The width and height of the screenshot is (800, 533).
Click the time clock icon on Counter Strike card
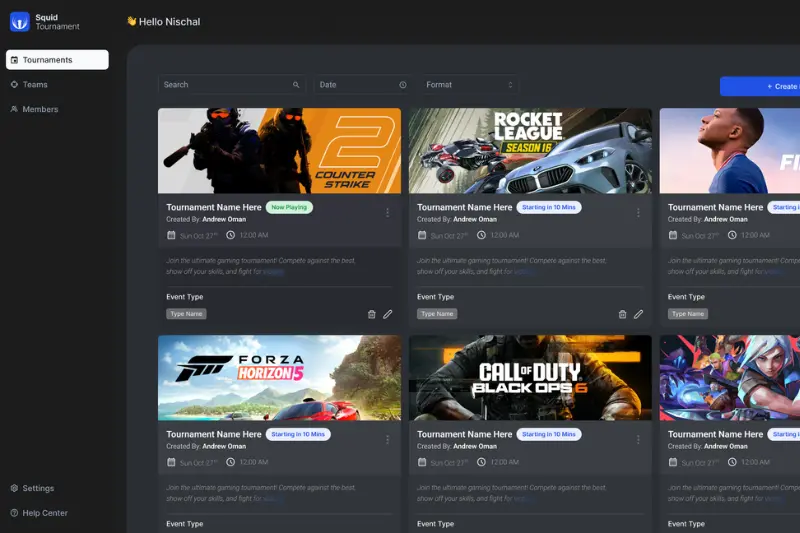(231, 235)
